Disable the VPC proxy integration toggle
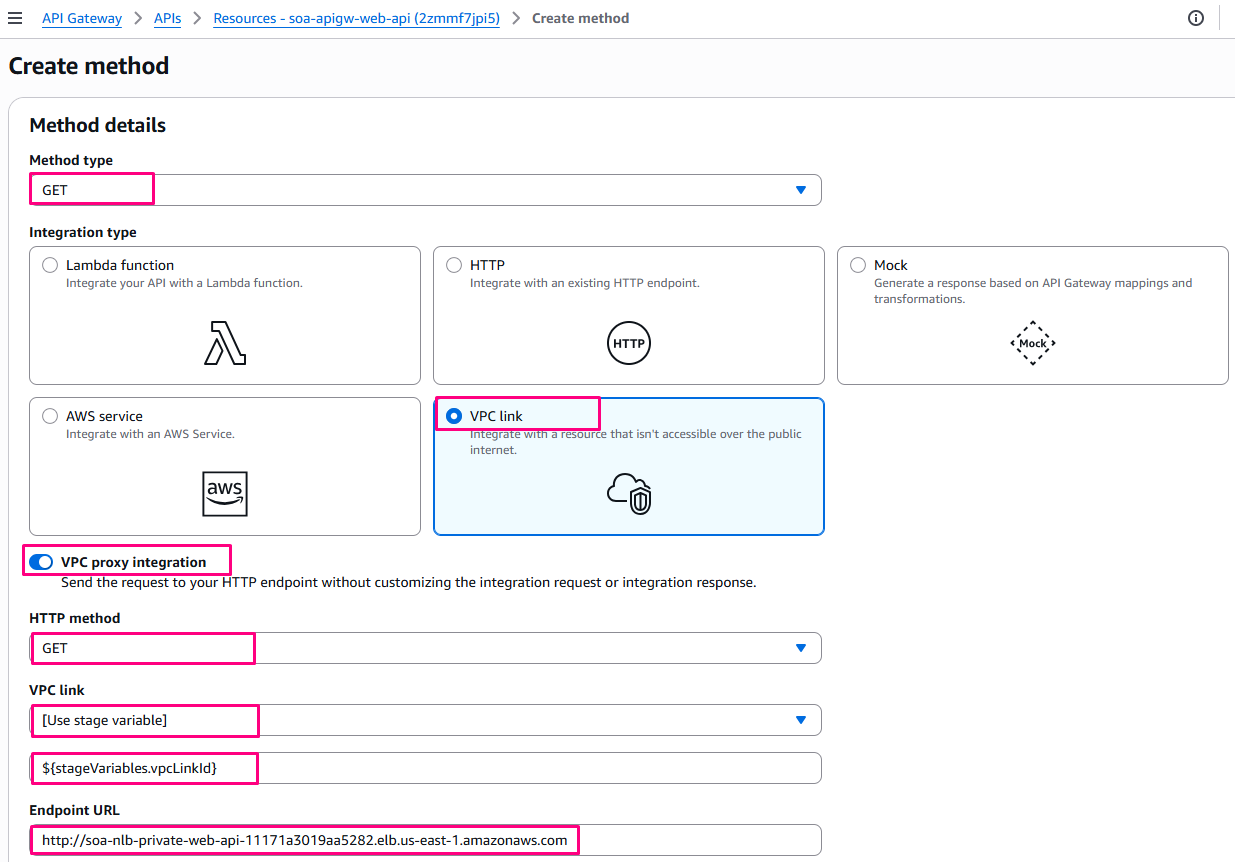This screenshot has width=1235, height=862. tap(41, 562)
